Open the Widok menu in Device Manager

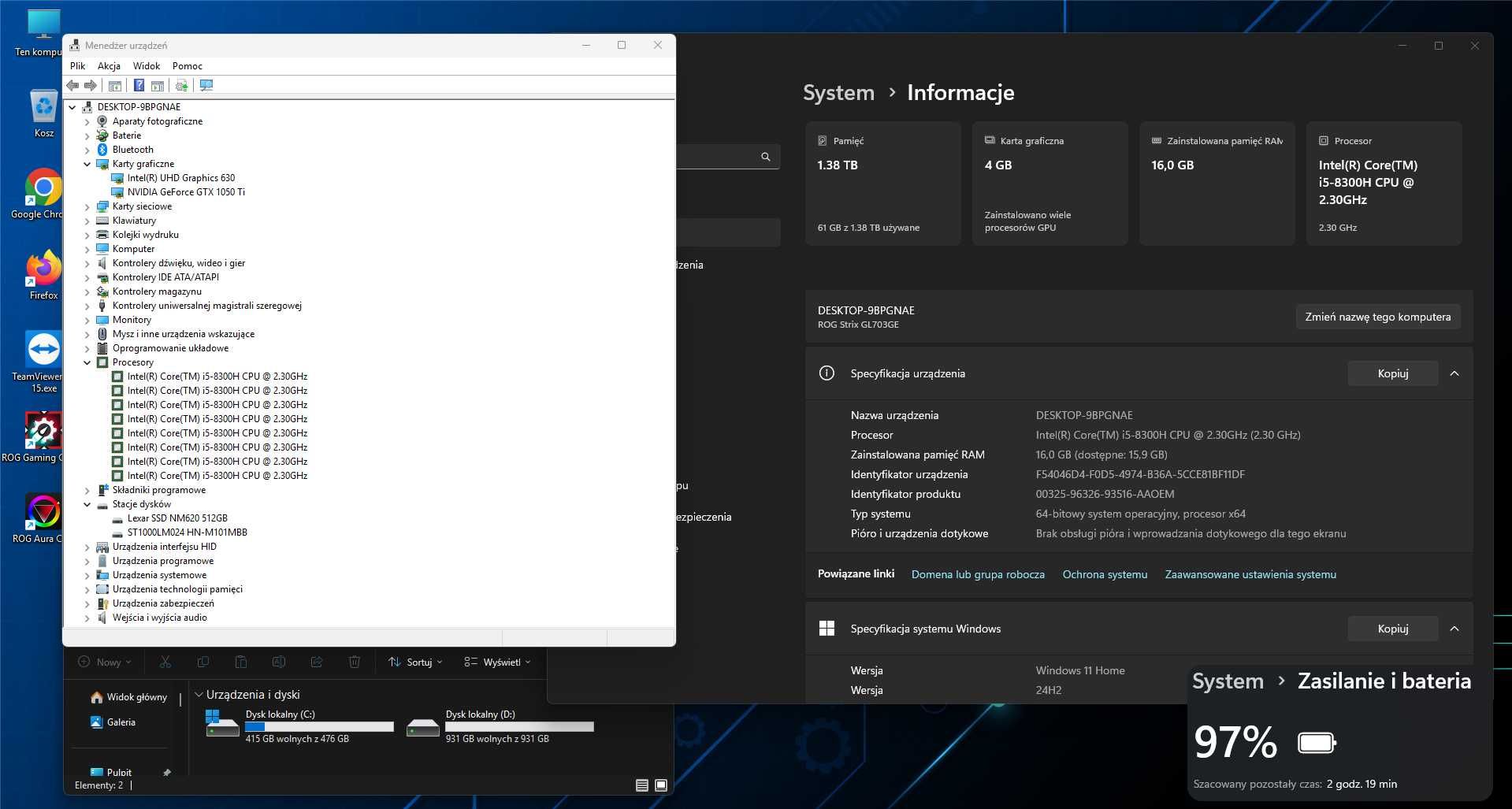tap(147, 66)
